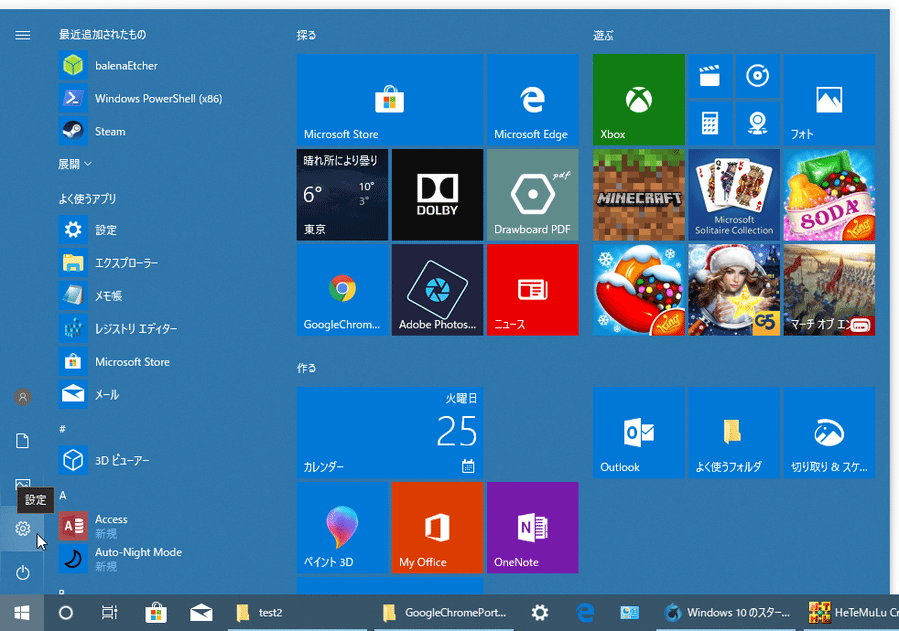Click the 探る tile group heading
The height and width of the screenshot is (631, 899).
(x=306, y=36)
